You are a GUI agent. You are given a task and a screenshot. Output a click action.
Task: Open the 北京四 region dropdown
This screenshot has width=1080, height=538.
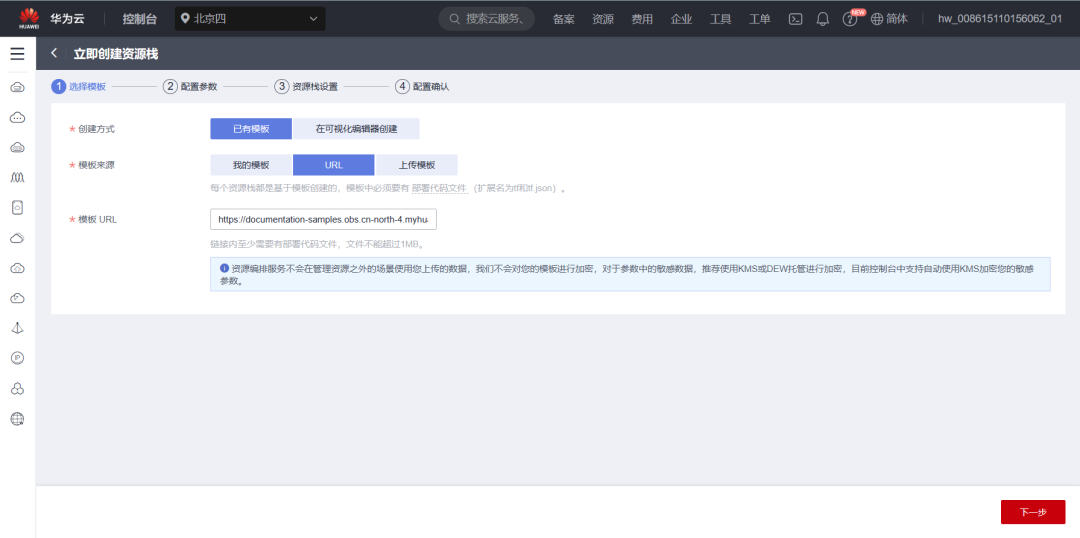[x=249, y=19]
